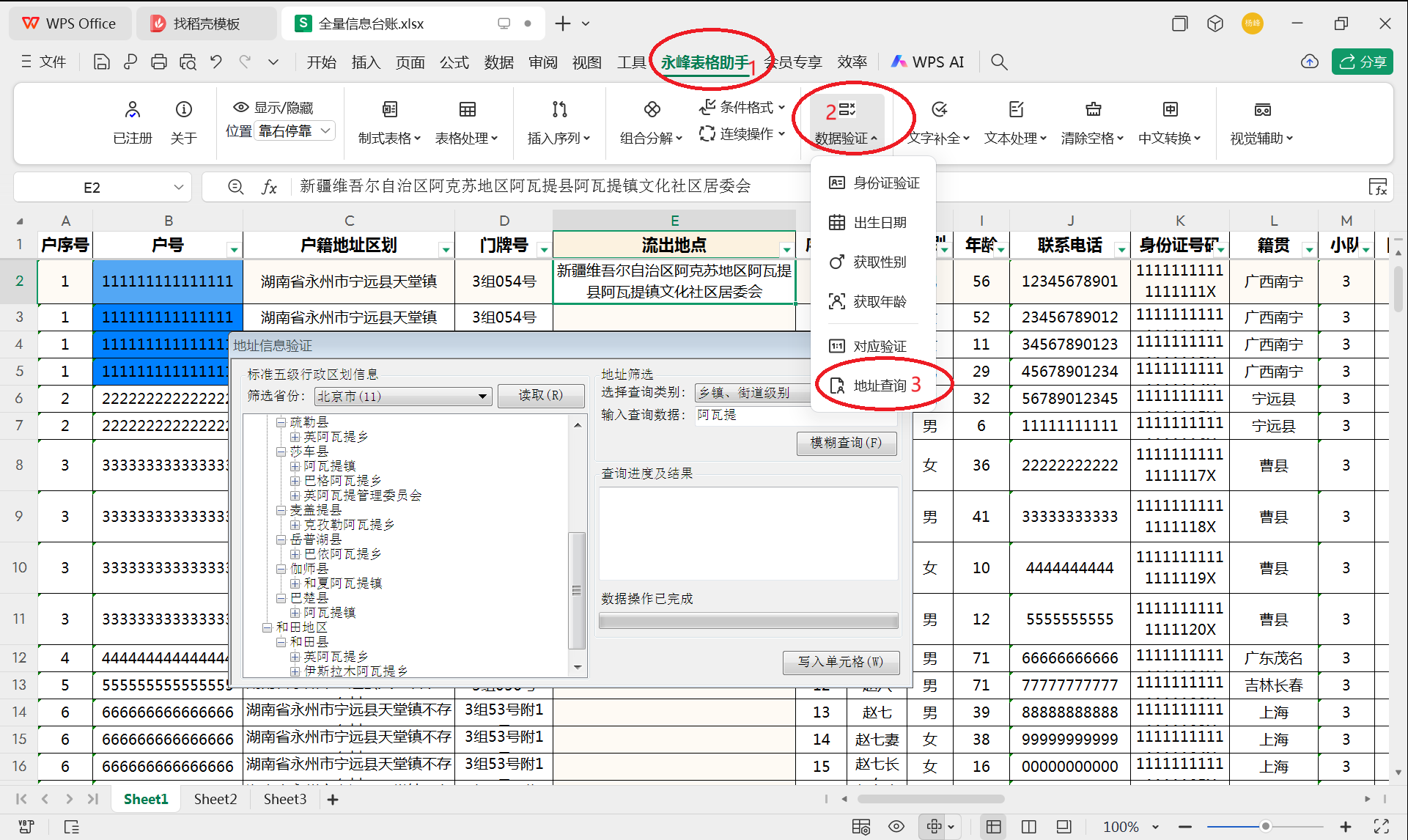Open the 制式表格 tool

pos(389,122)
